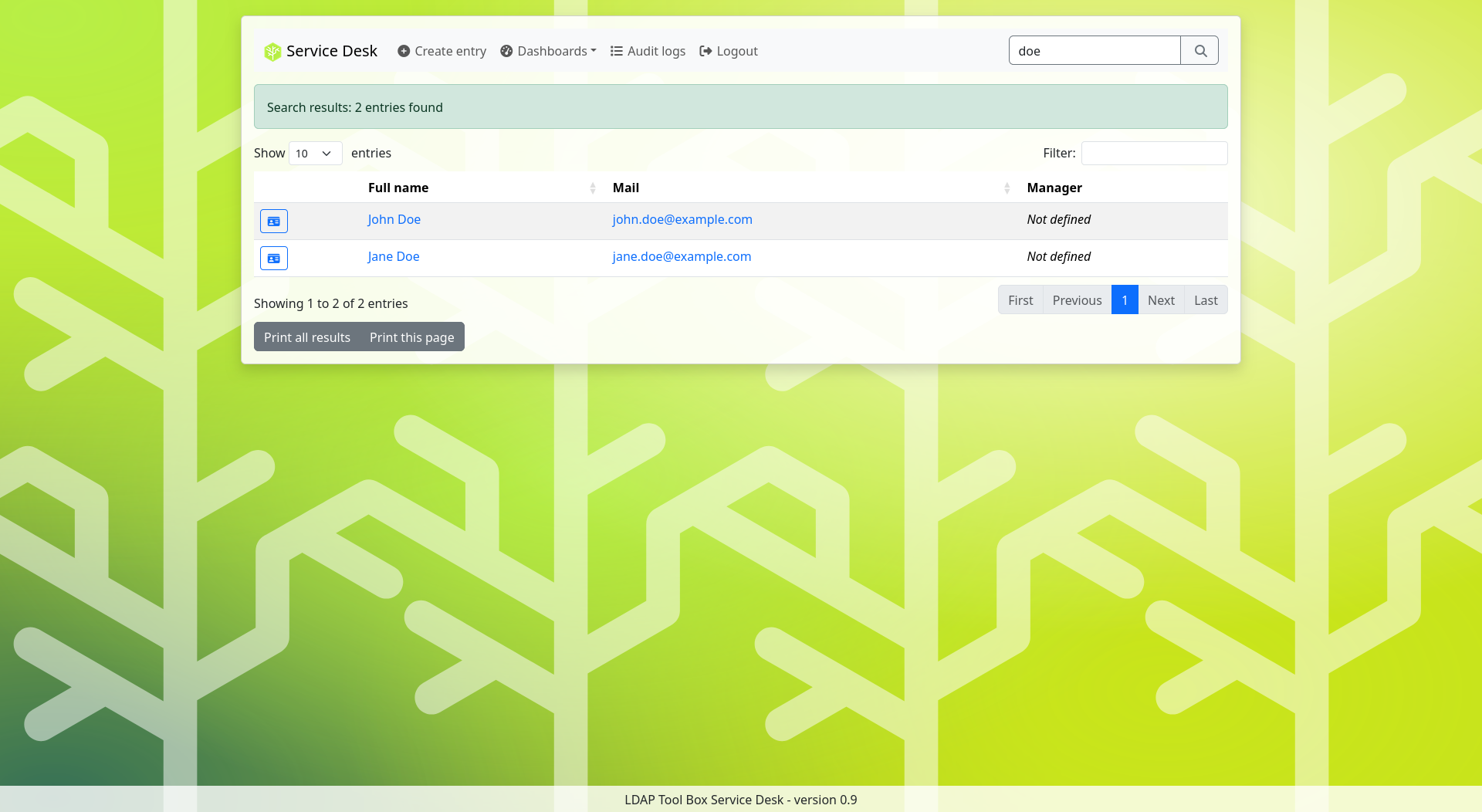Sort by the Full name column arrows
Viewport: 1482px width, 812px height.
click(593, 188)
